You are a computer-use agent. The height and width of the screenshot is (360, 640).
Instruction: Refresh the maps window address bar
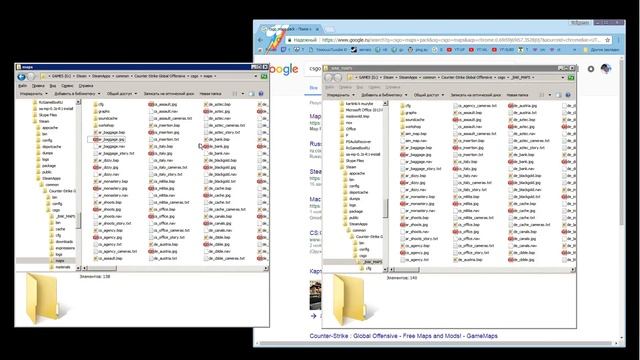pos(264,76)
